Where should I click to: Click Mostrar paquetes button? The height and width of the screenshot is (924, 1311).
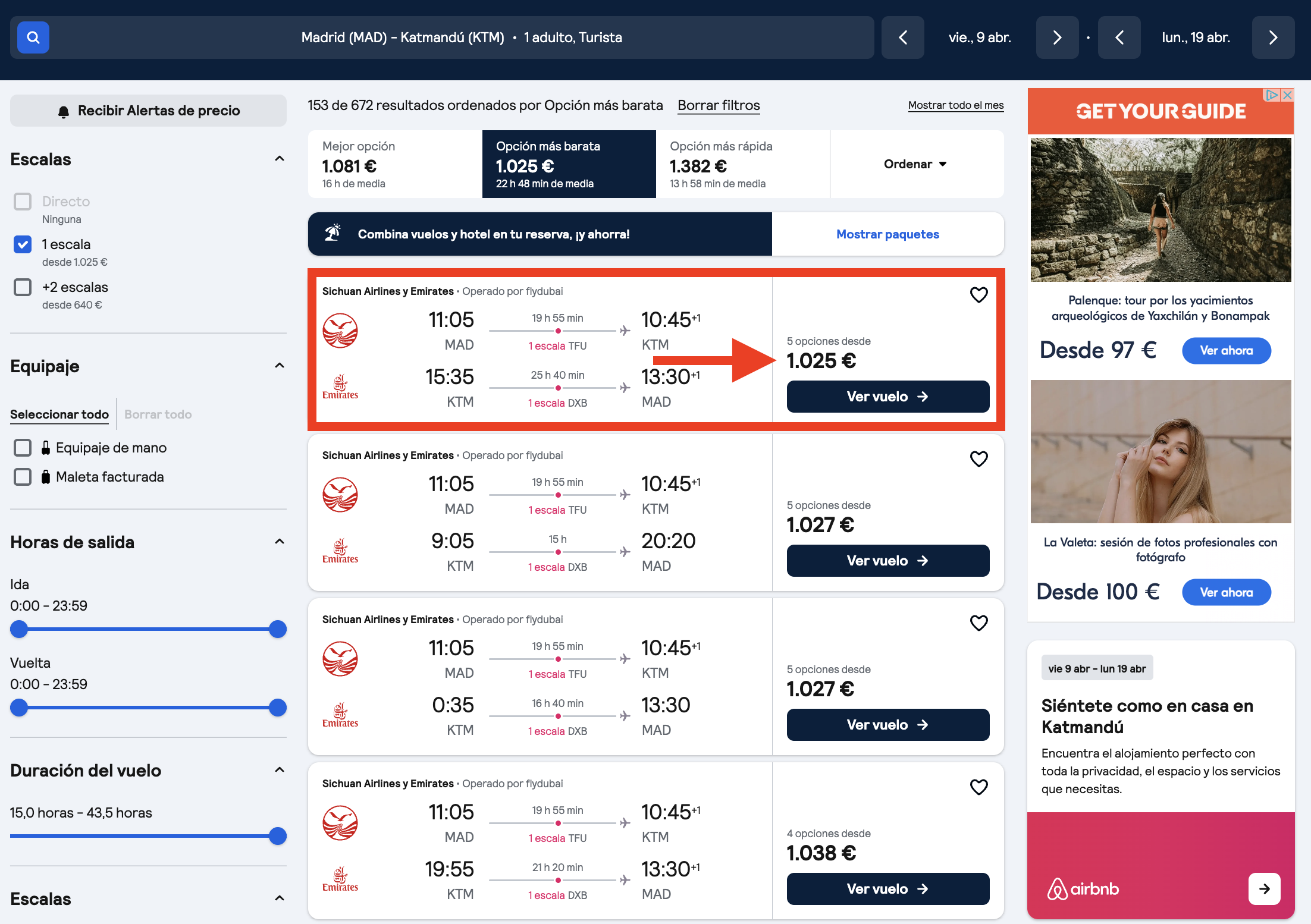(x=887, y=234)
